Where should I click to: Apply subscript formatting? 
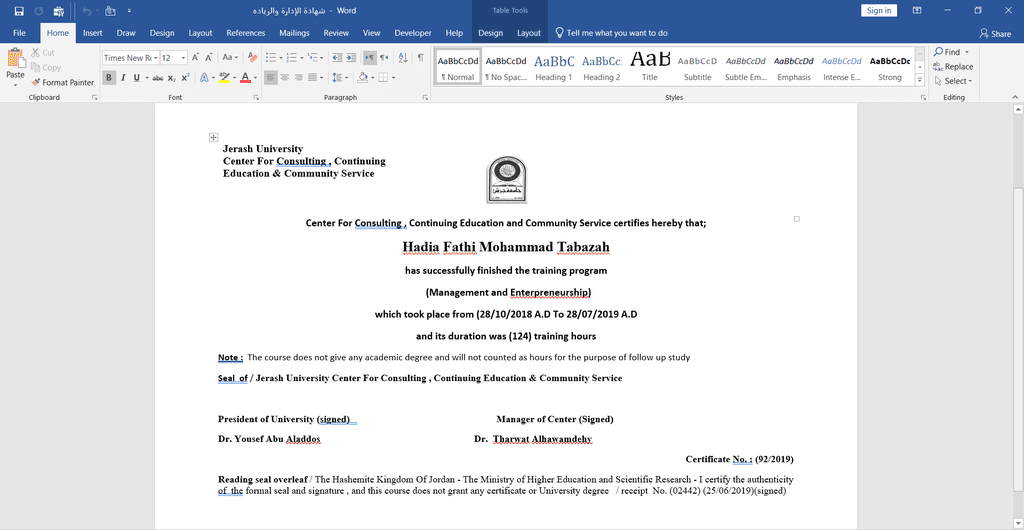[172, 78]
